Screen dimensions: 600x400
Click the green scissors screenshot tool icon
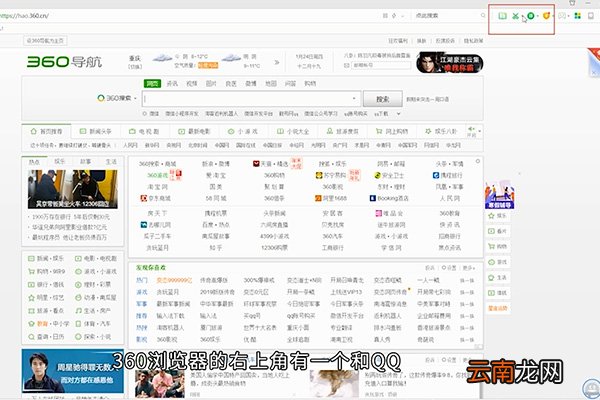(x=515, y=16)
